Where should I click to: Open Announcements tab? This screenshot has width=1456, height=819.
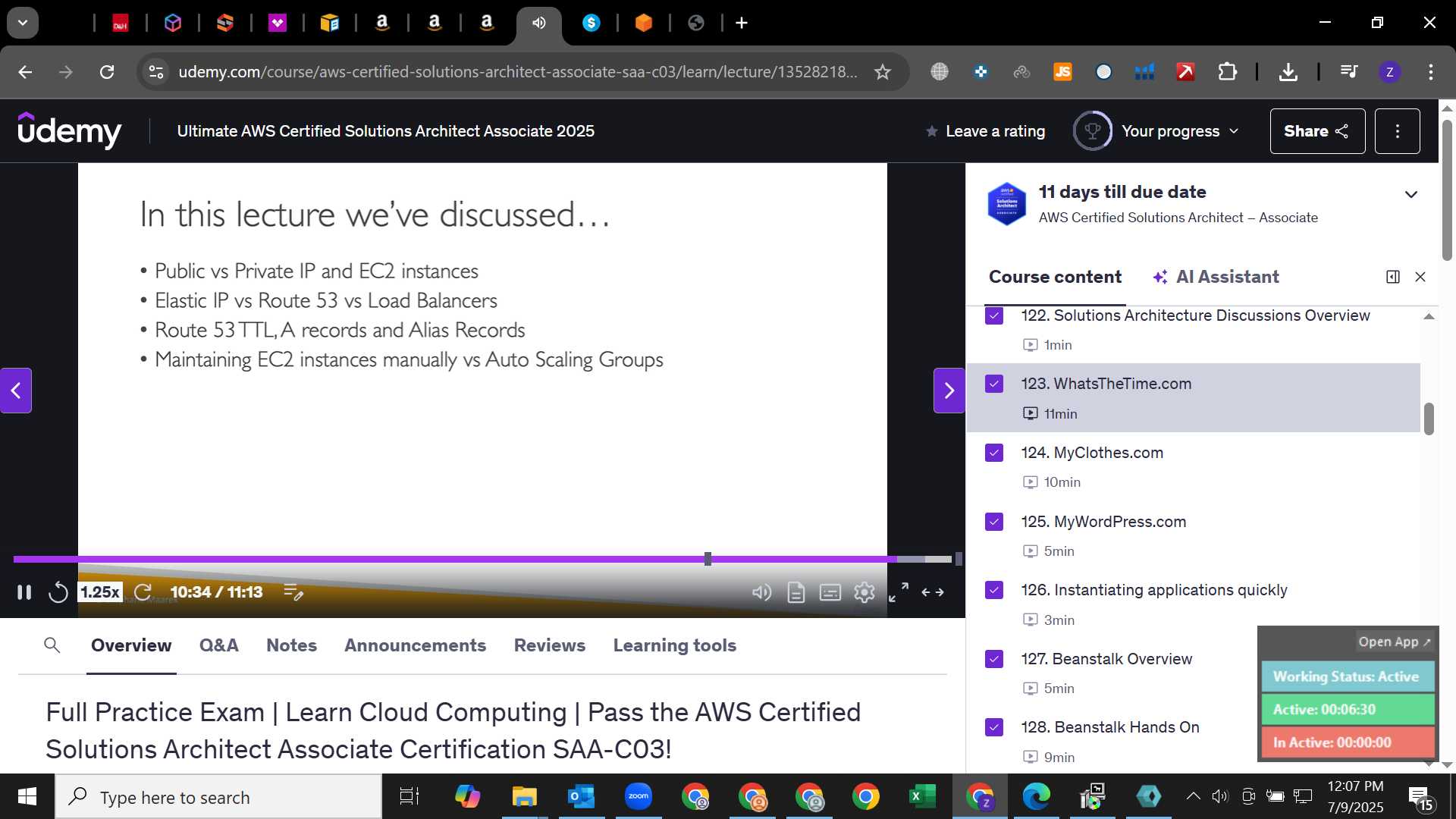[415, 645]
